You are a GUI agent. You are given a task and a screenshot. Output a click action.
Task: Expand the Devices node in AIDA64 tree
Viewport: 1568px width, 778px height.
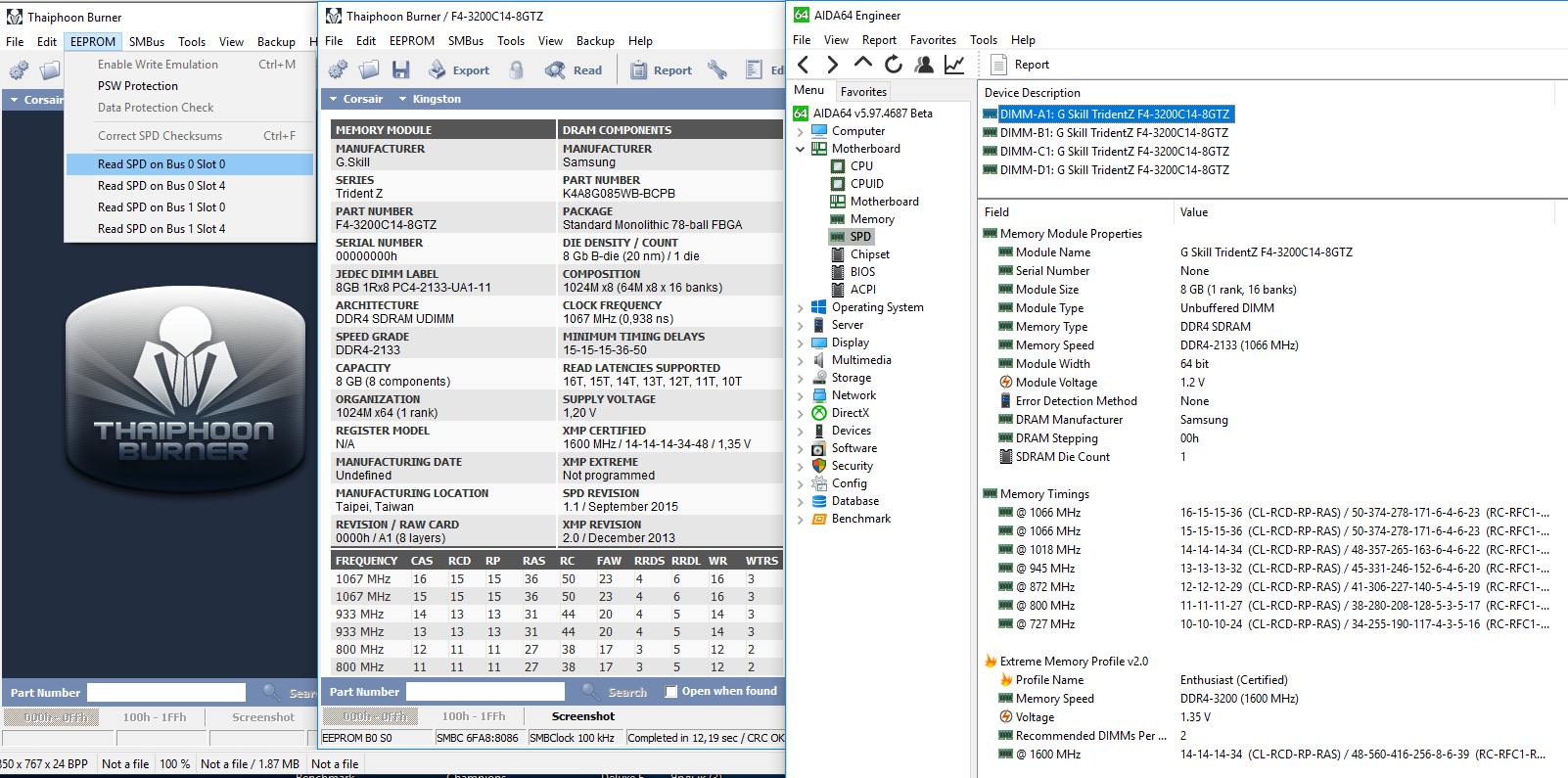801,431
